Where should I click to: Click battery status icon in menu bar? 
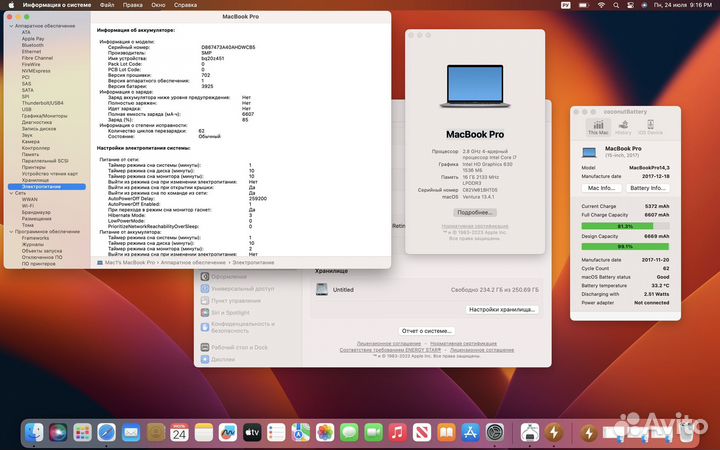(584, 5)
